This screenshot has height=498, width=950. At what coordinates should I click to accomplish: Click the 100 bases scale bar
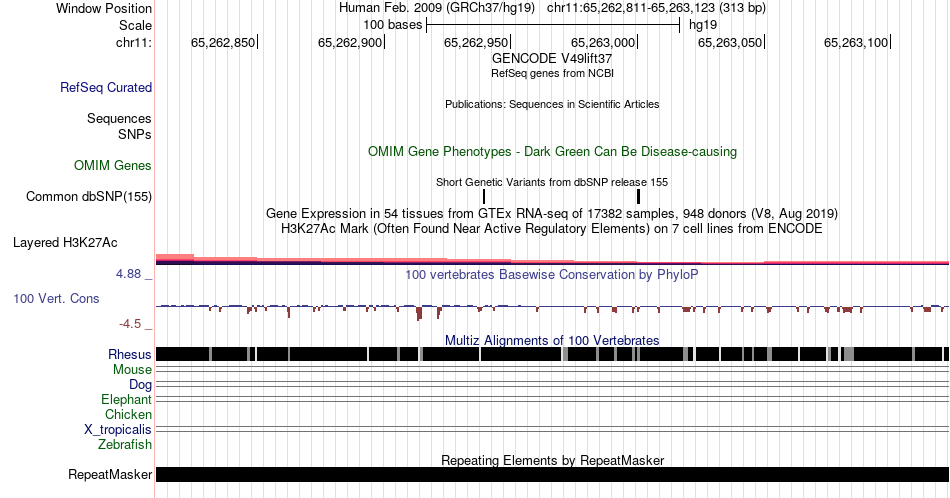click(553, 25)
